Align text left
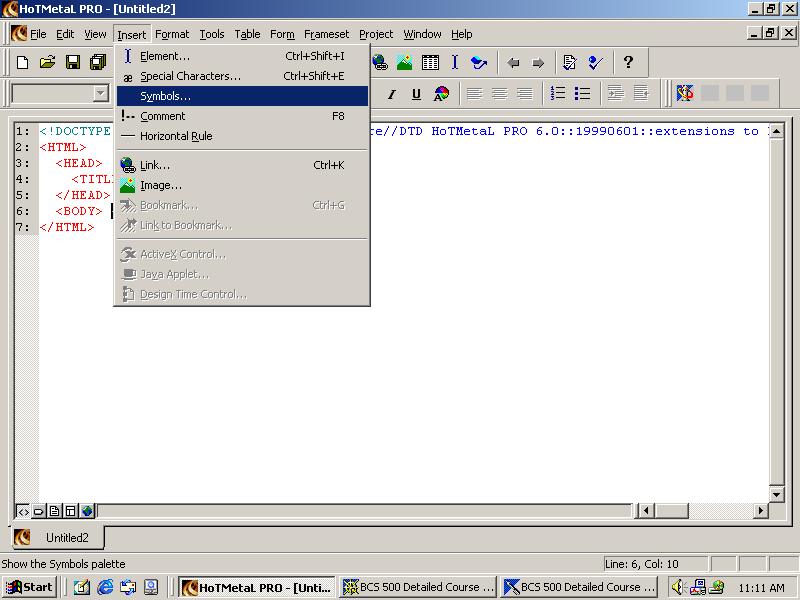800x600 pixels. click(x=474, y=94)
